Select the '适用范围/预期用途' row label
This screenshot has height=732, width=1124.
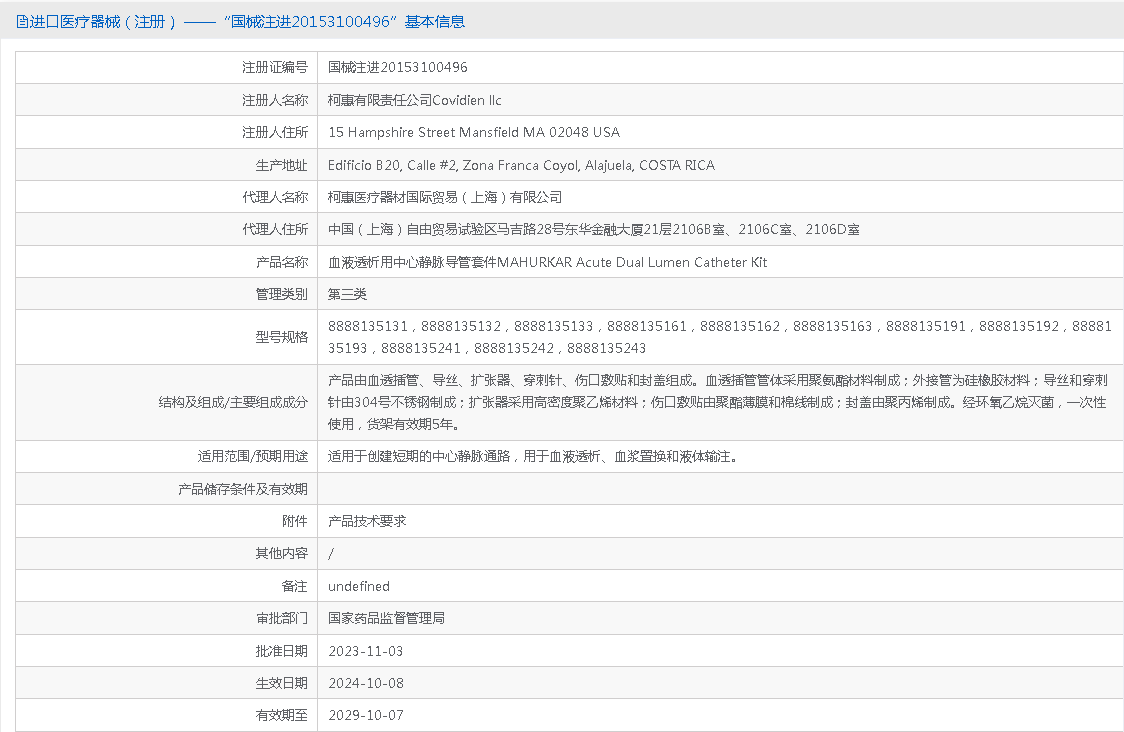point(252,457)
